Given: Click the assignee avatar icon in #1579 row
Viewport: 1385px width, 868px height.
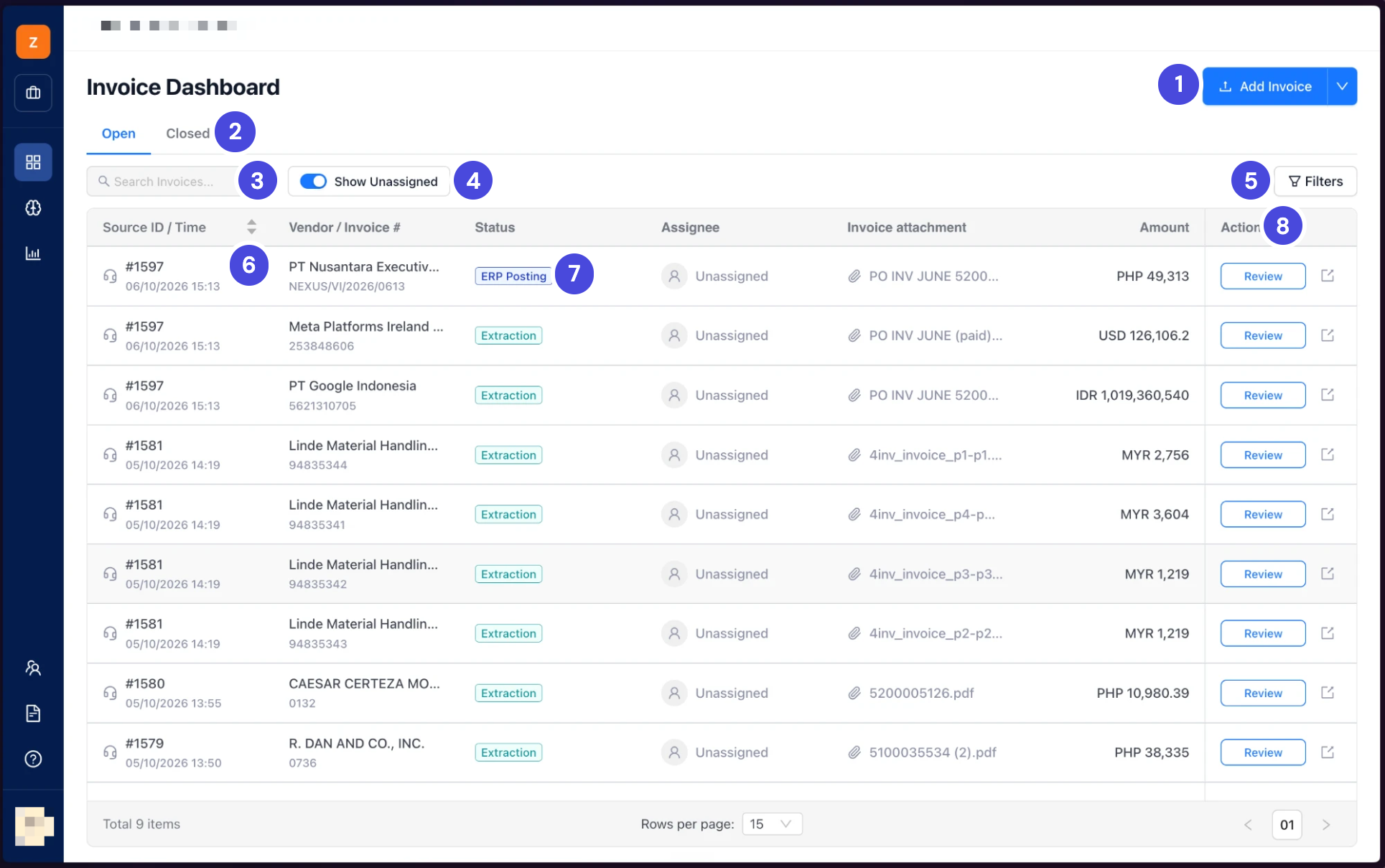Looking at the screenshot, I should click(x=674, y=752).
